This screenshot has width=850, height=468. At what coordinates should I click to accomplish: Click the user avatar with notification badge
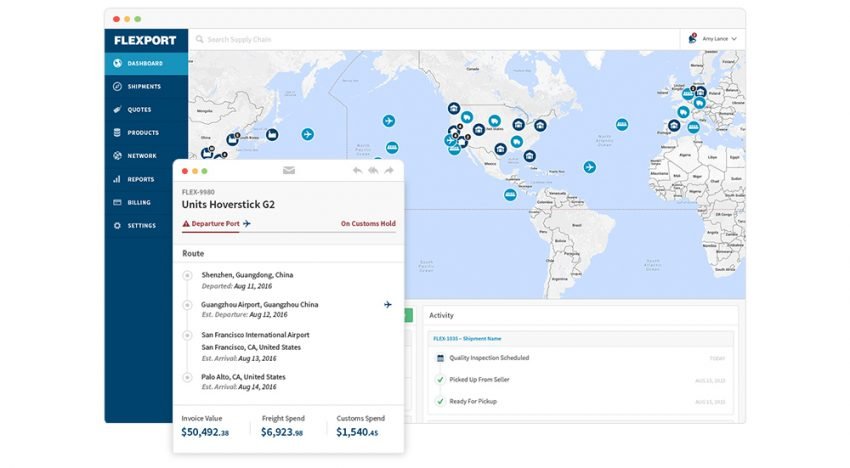[692, 39]
